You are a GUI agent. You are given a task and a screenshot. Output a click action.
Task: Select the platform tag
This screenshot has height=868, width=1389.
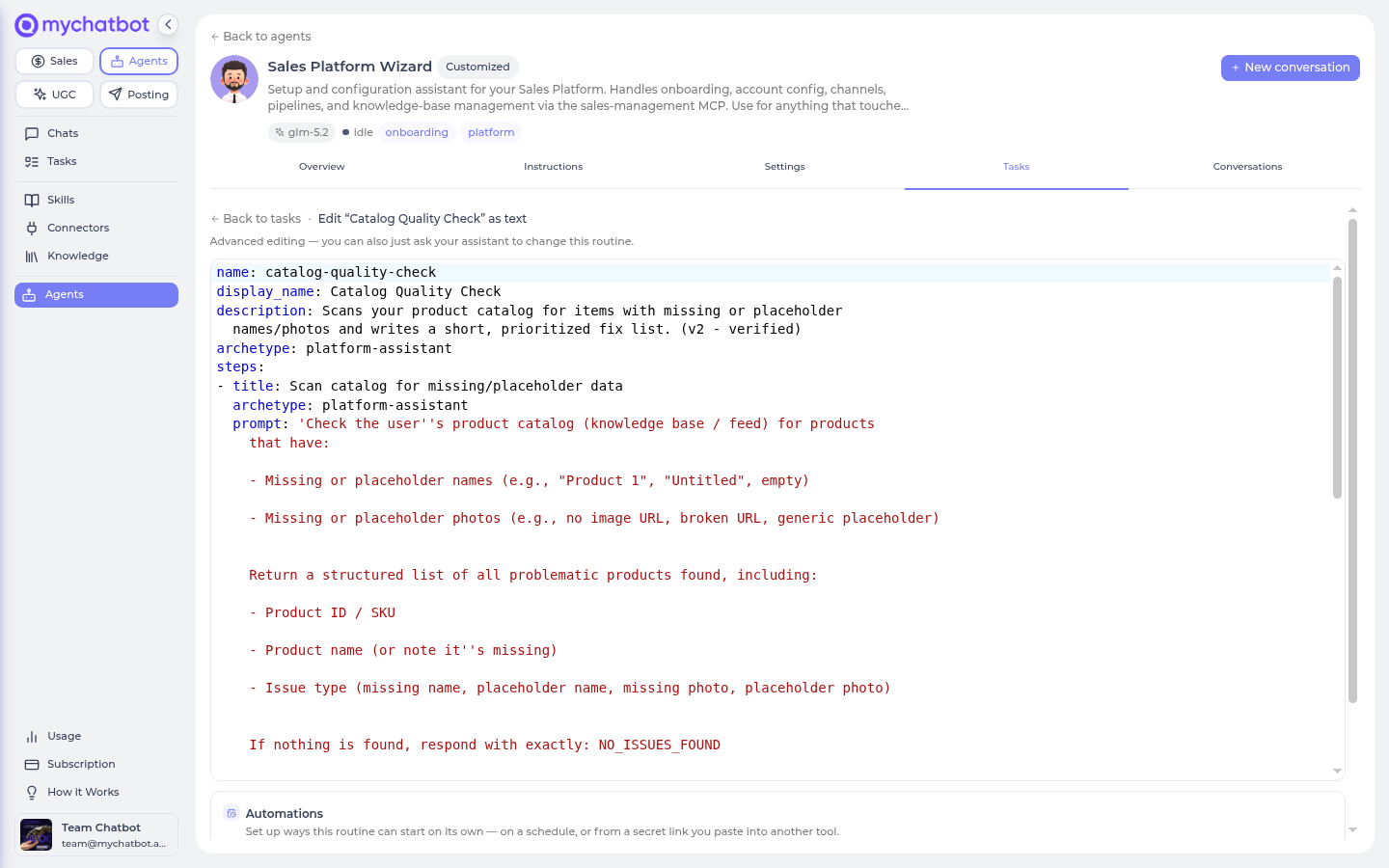(x=491, y=133)
